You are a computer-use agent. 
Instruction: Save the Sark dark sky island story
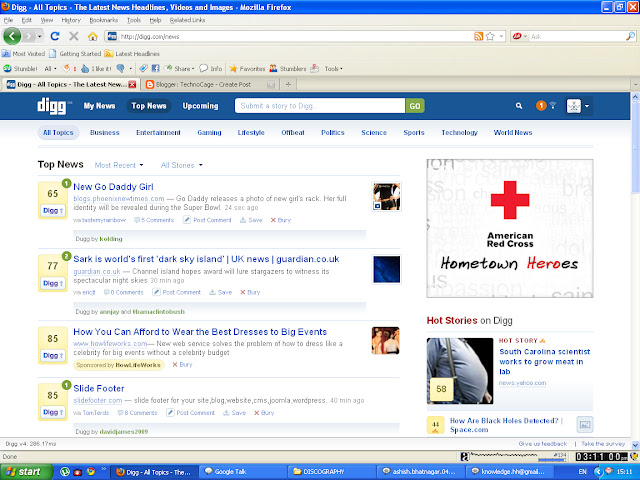pyautogui.click(x=220, y=292)
